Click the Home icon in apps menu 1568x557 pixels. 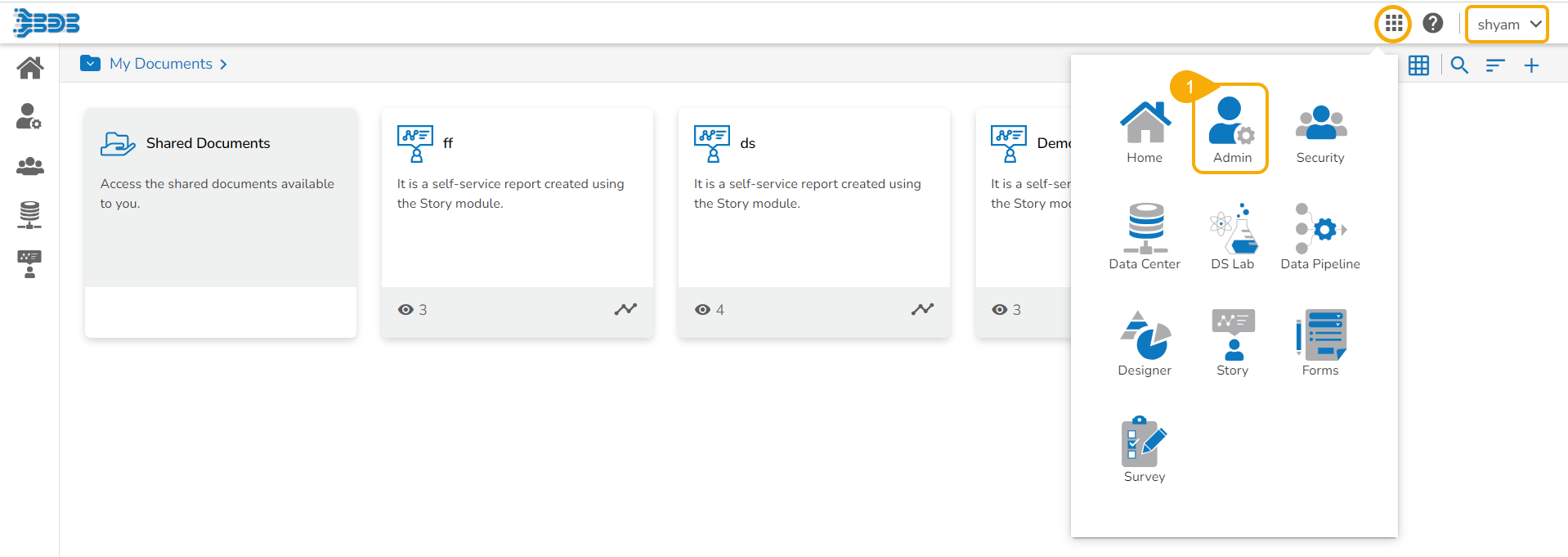click(x=1145, y=129)
